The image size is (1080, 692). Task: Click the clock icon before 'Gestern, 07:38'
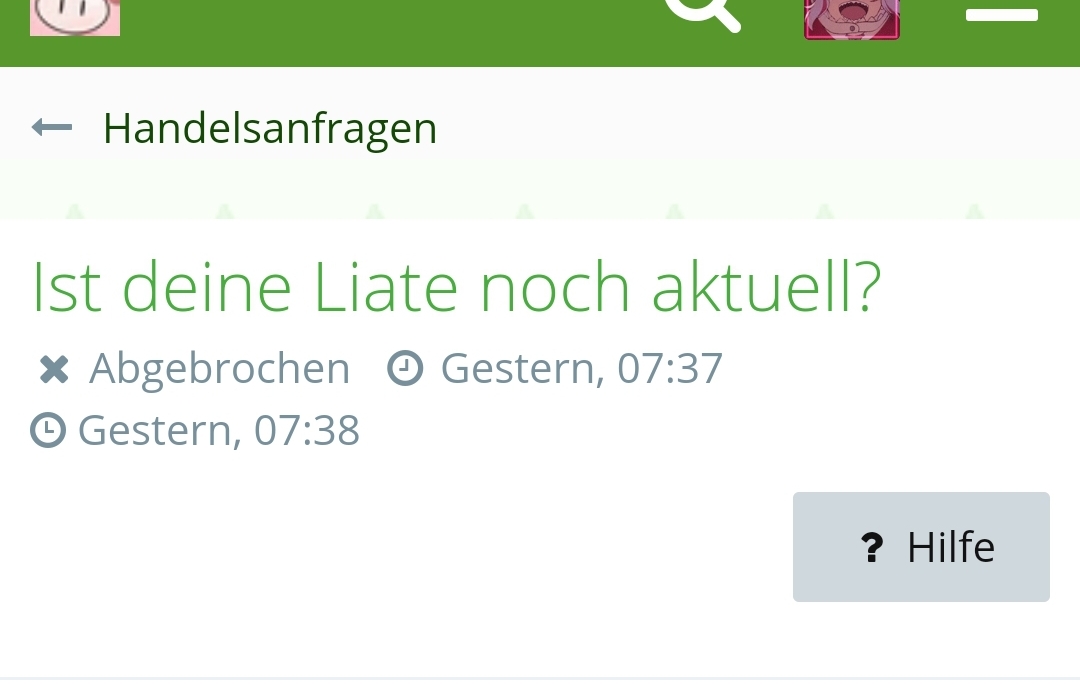pos(48,430)
